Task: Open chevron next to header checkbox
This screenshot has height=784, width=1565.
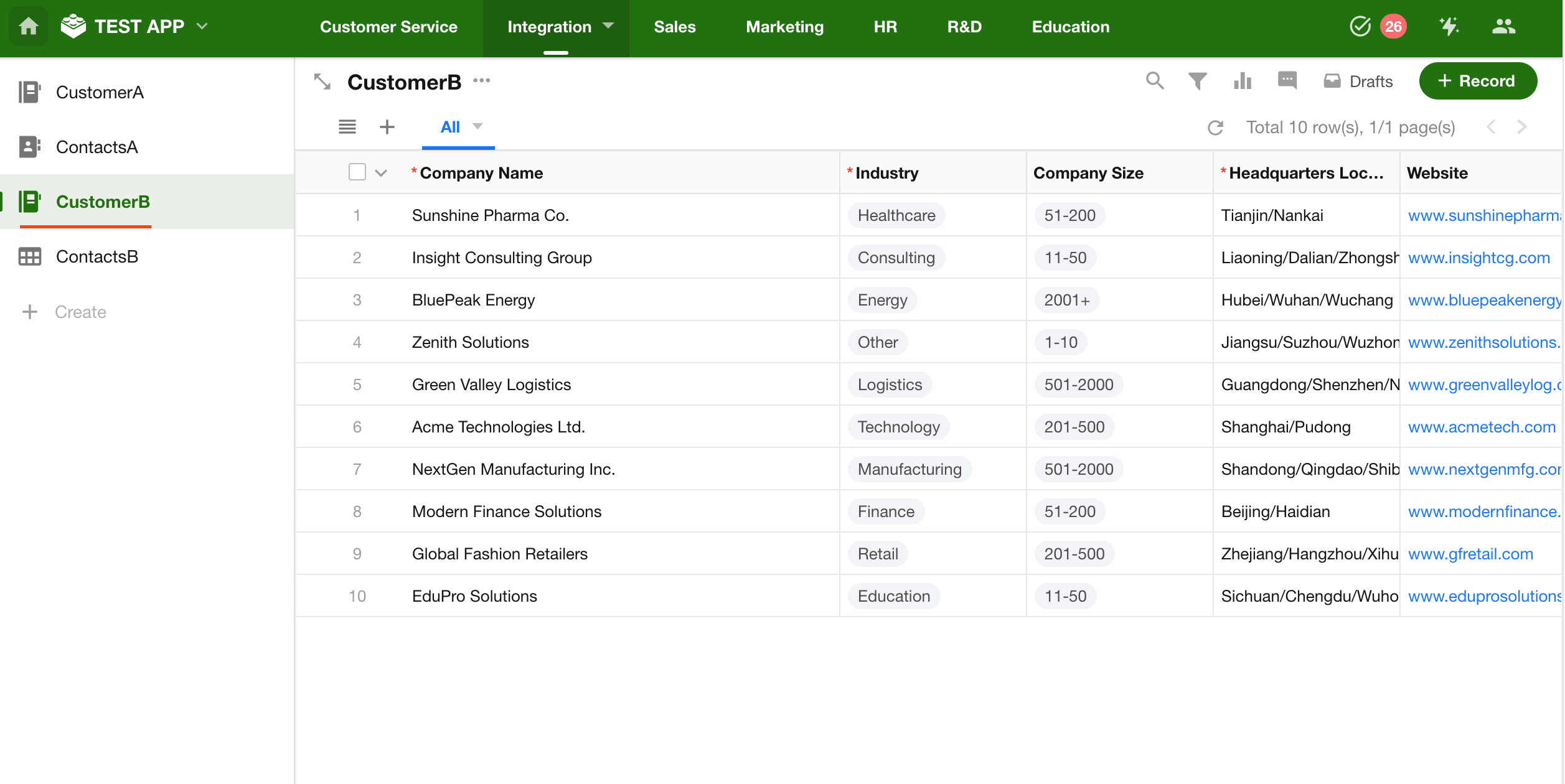Action: (x=381, y=173)
